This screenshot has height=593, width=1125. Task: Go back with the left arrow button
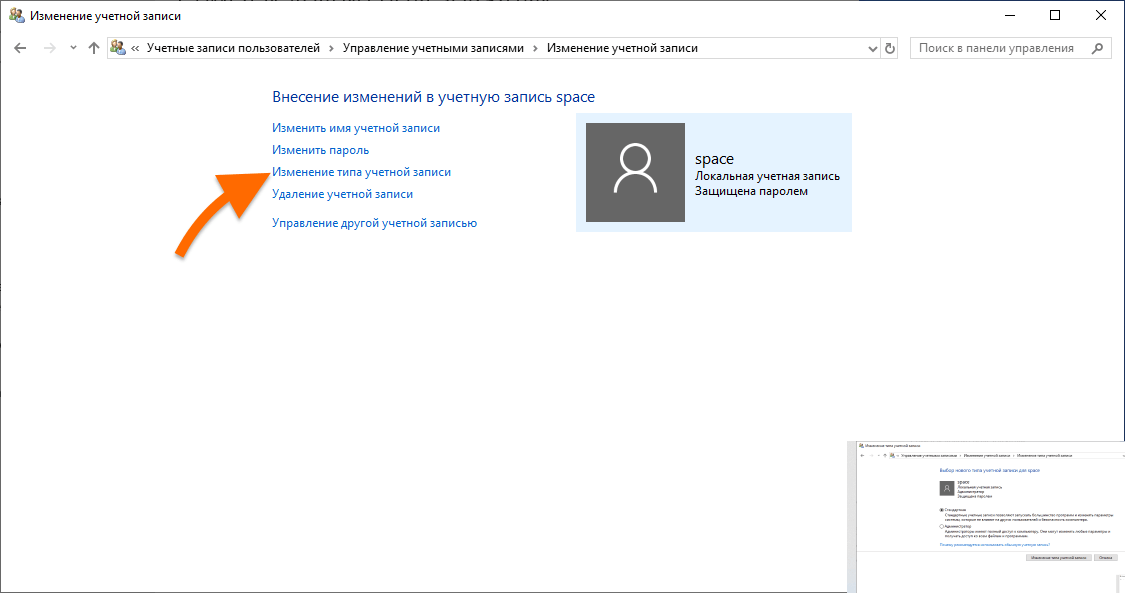[20, 48]
